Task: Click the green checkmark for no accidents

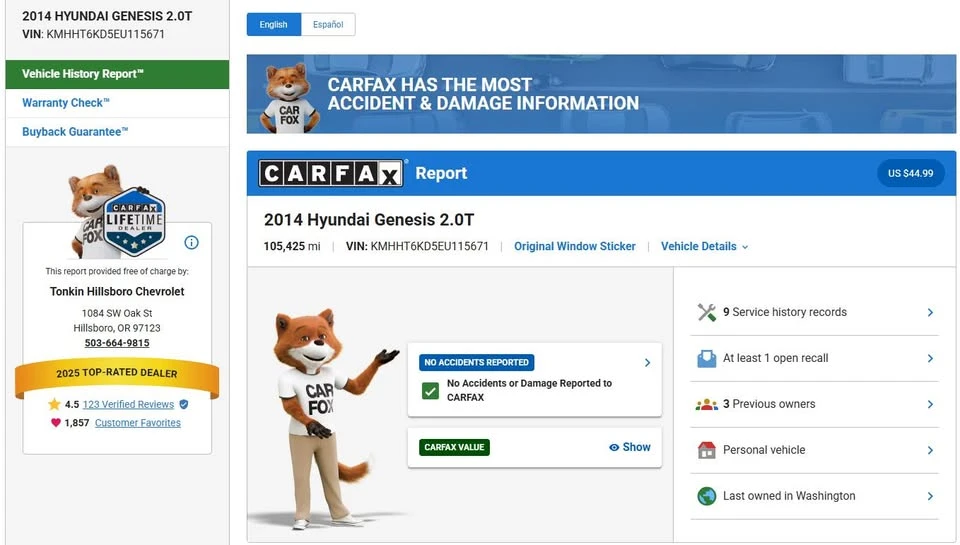Action: tap(430, 391)
